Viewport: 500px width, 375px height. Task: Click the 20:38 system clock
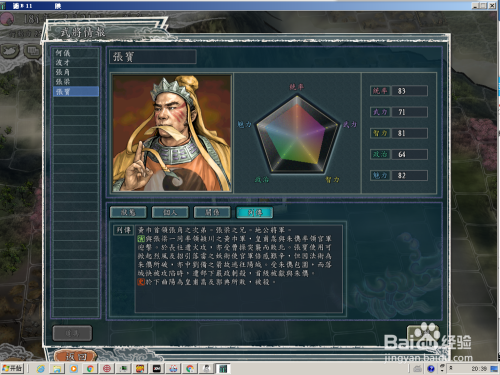point(479,369)
